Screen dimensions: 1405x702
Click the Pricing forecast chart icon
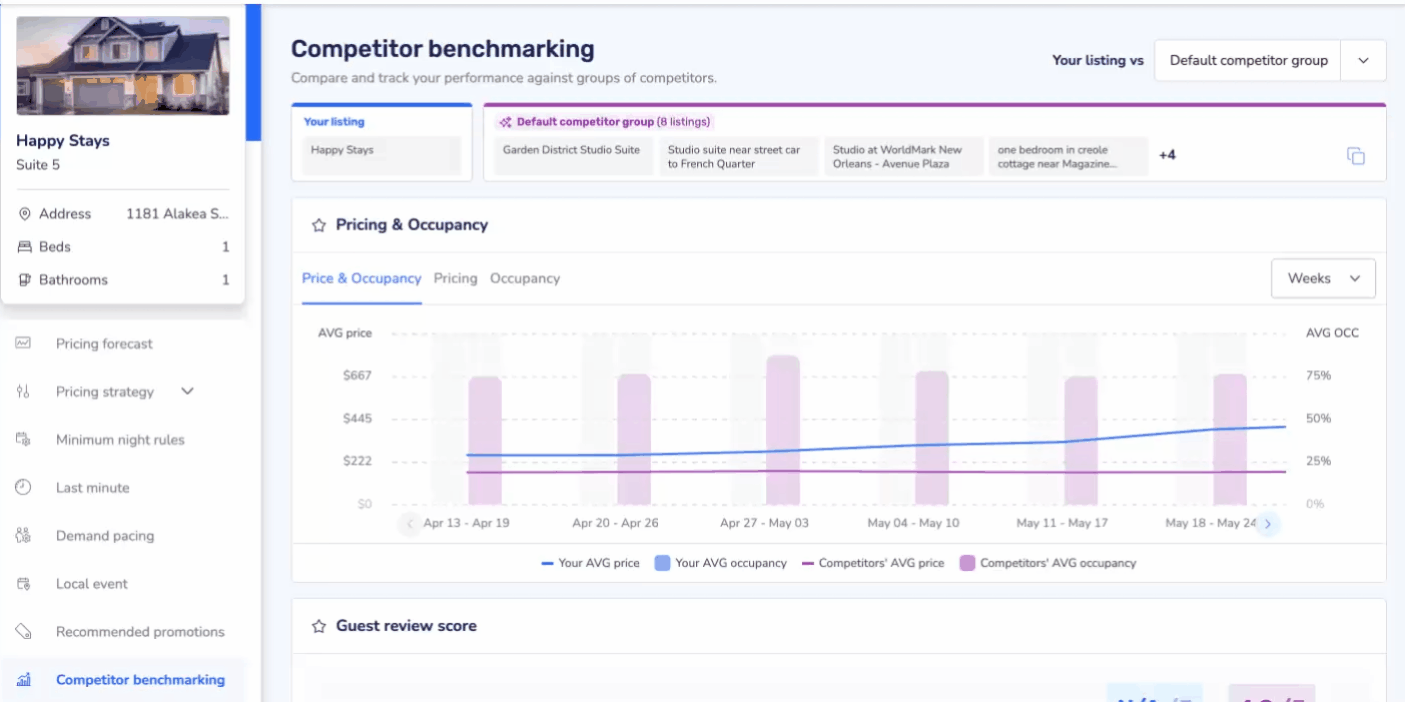23,343
